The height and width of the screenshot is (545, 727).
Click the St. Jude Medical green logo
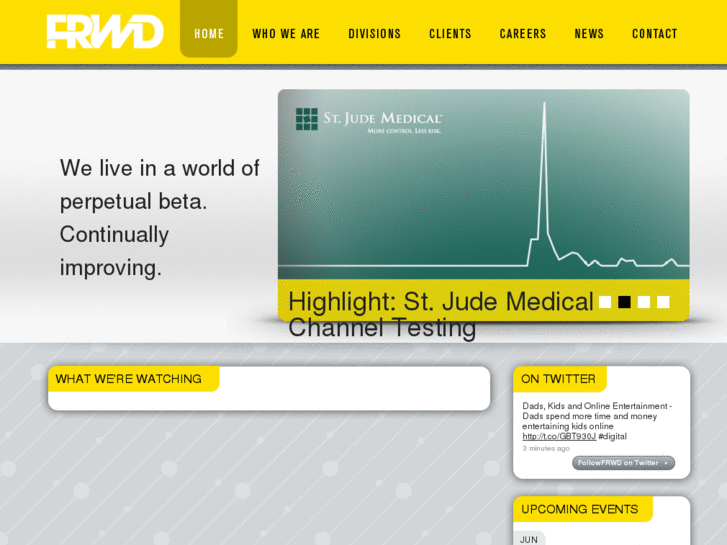coord(307,119)
